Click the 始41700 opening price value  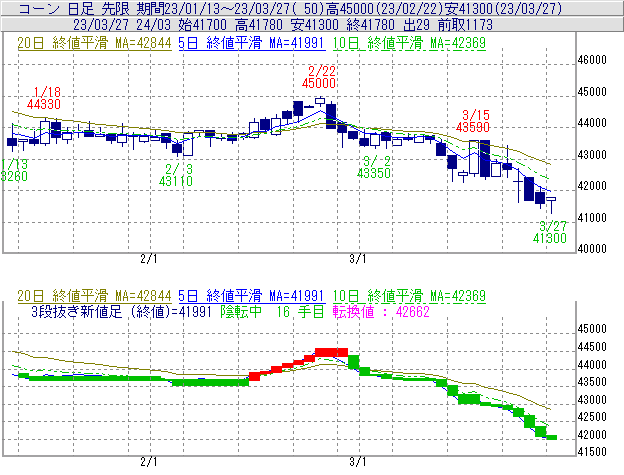[203, 25]
